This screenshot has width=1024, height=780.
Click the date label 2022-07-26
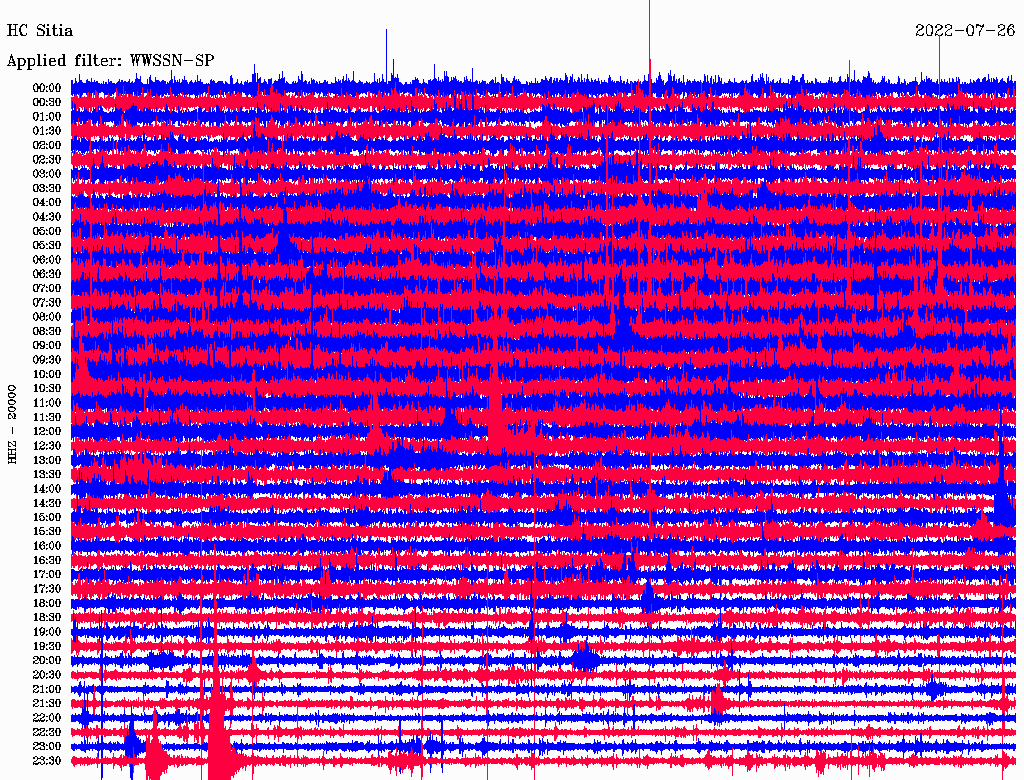965,31
